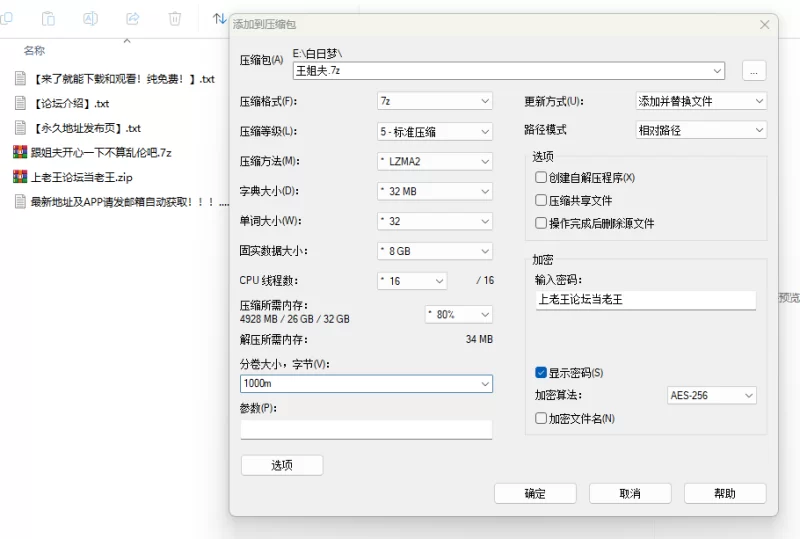Open 压缩等级 dropdown showing 5 - 标准压缩
Screen dimensions: 800x539
click(x=435, y=132)
